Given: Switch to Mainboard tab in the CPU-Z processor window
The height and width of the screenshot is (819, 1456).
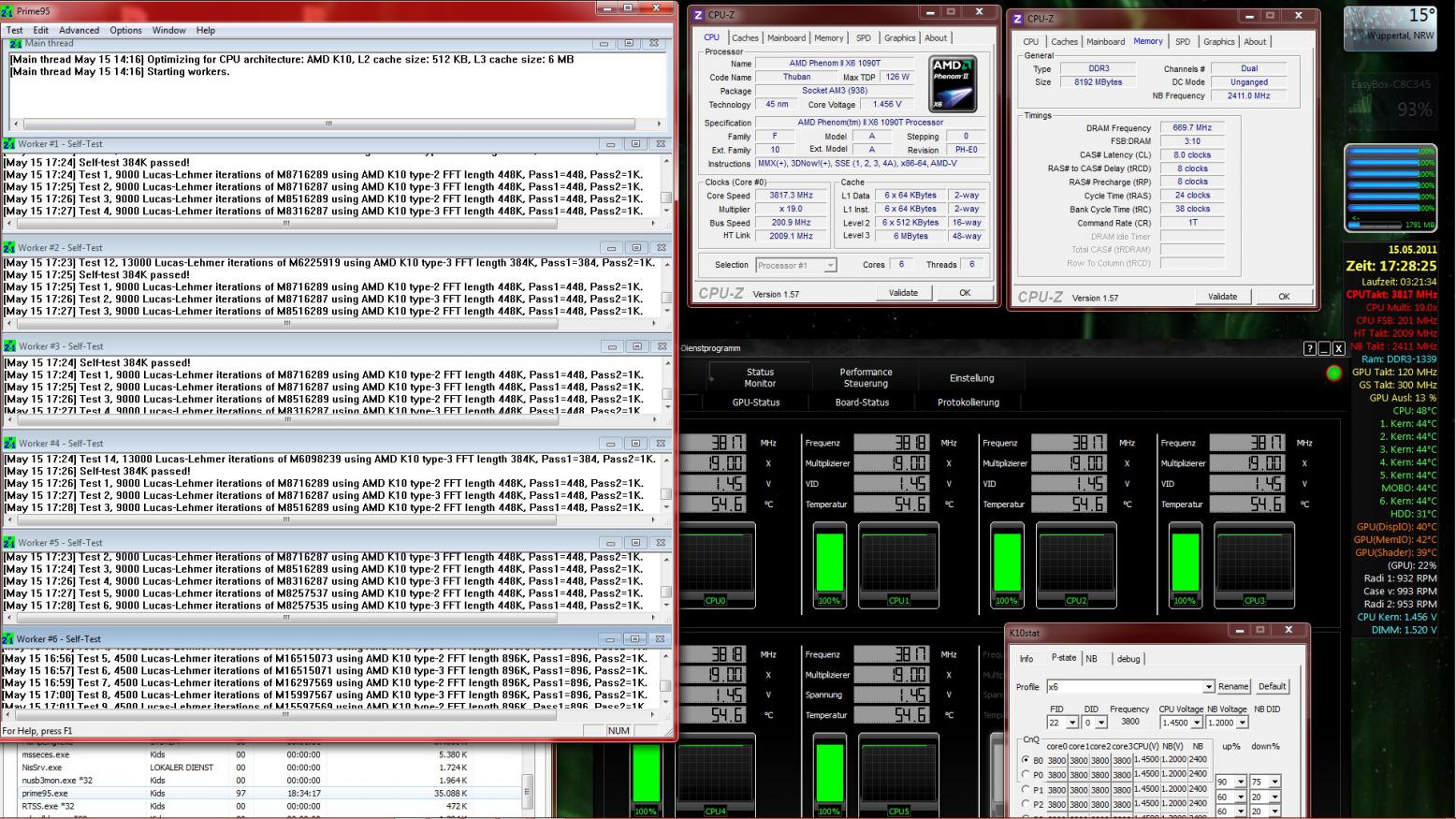Looking at the screenshot, I should click(786, 38).
